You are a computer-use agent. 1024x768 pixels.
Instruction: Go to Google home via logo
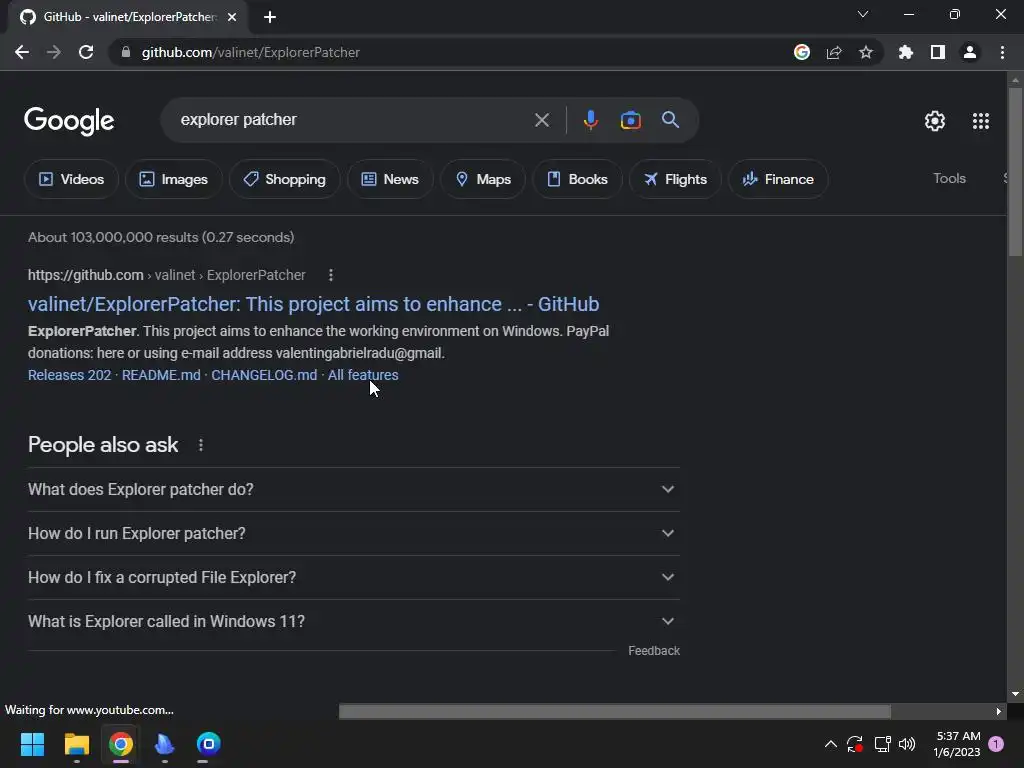click(69, 121)
